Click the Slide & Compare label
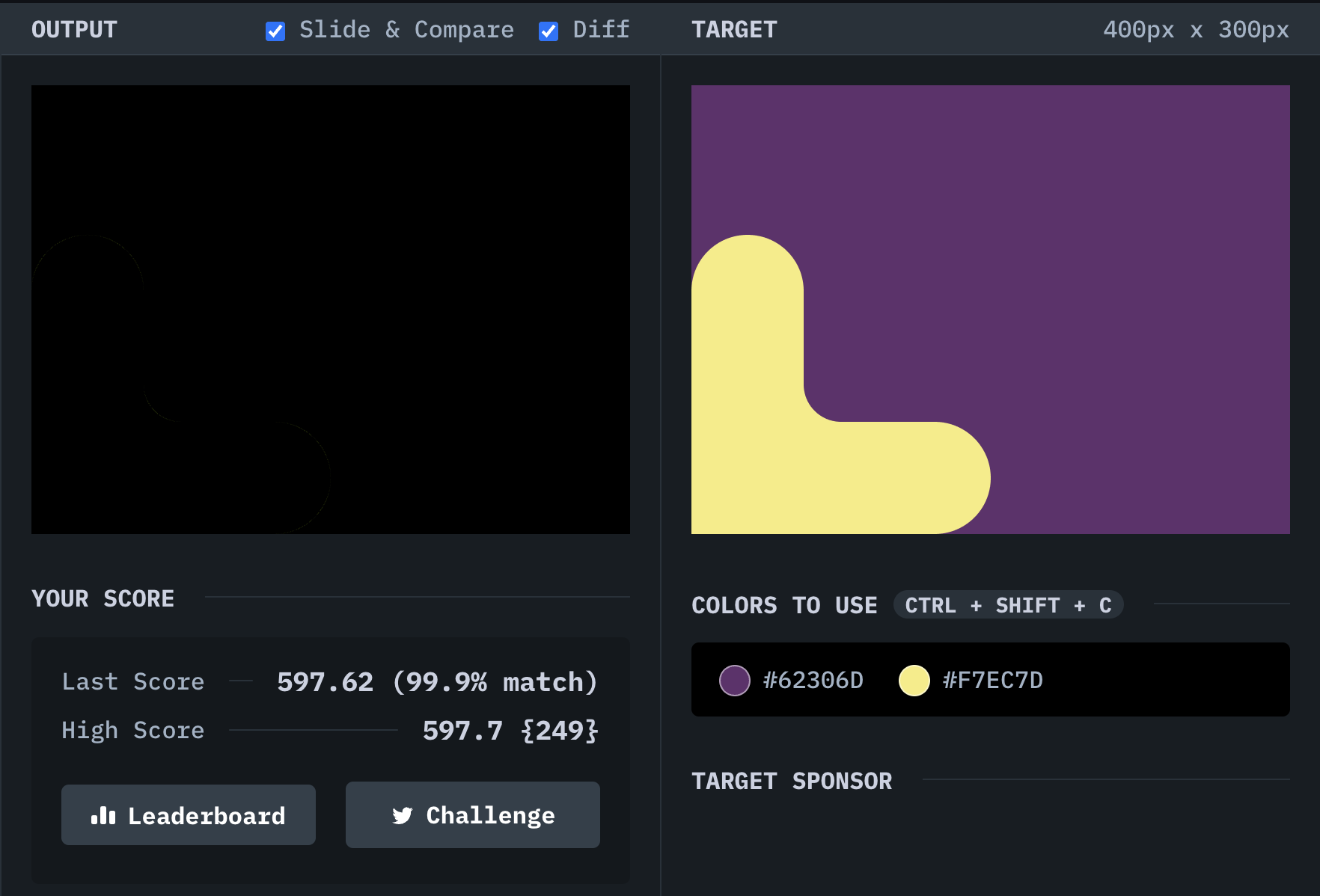 [406, 30]
